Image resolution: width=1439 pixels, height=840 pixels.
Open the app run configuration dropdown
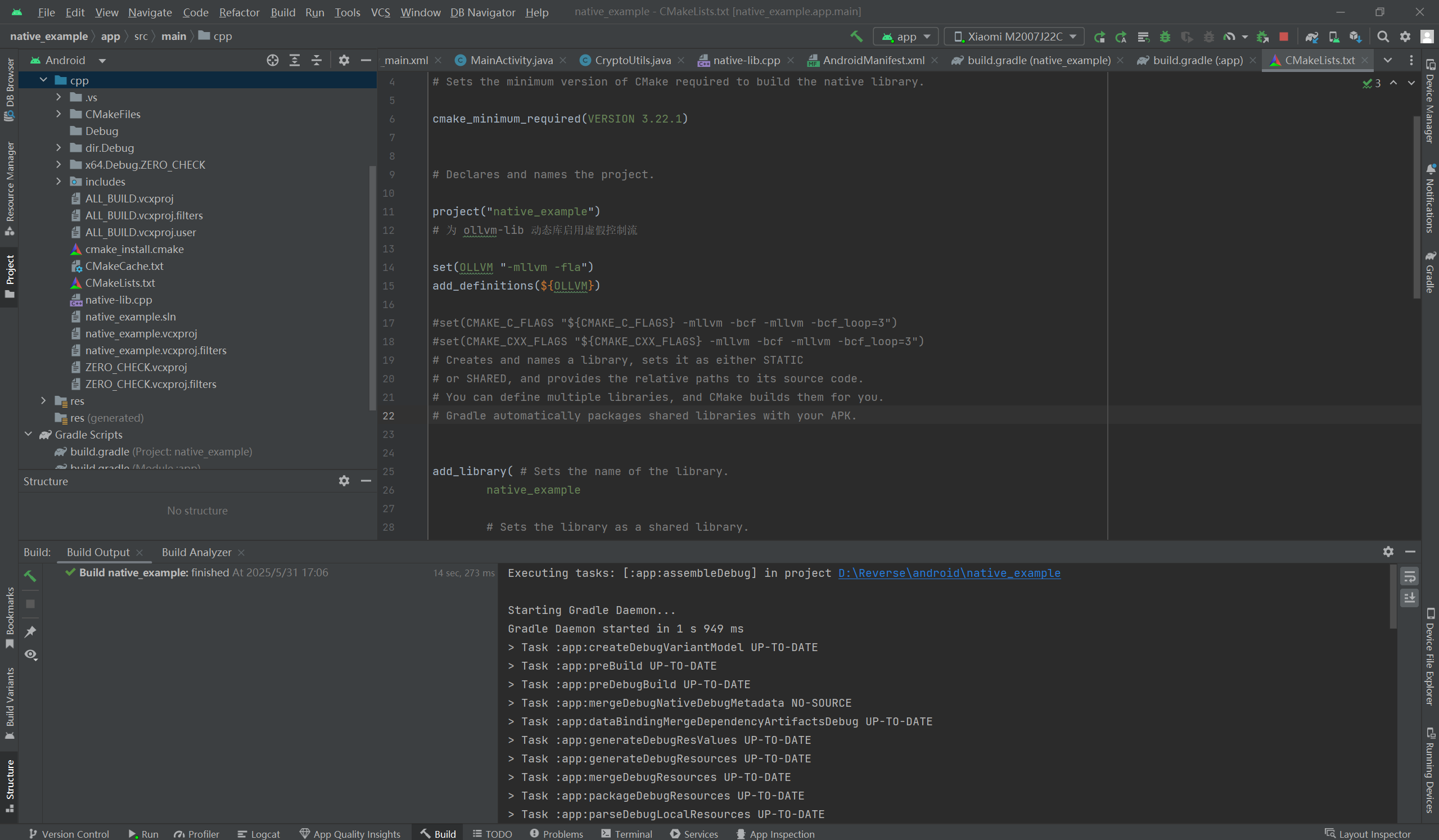(x=906, y=37)
